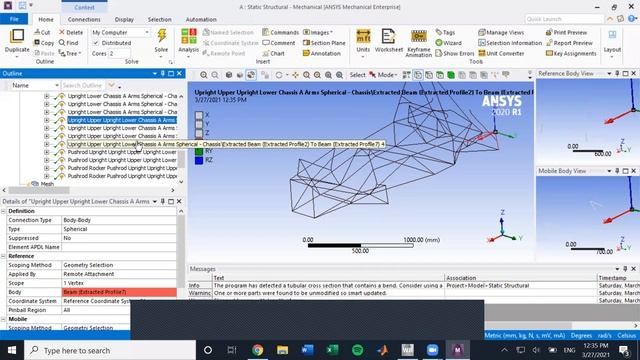Open Key Assignments

tap(571, 53)
